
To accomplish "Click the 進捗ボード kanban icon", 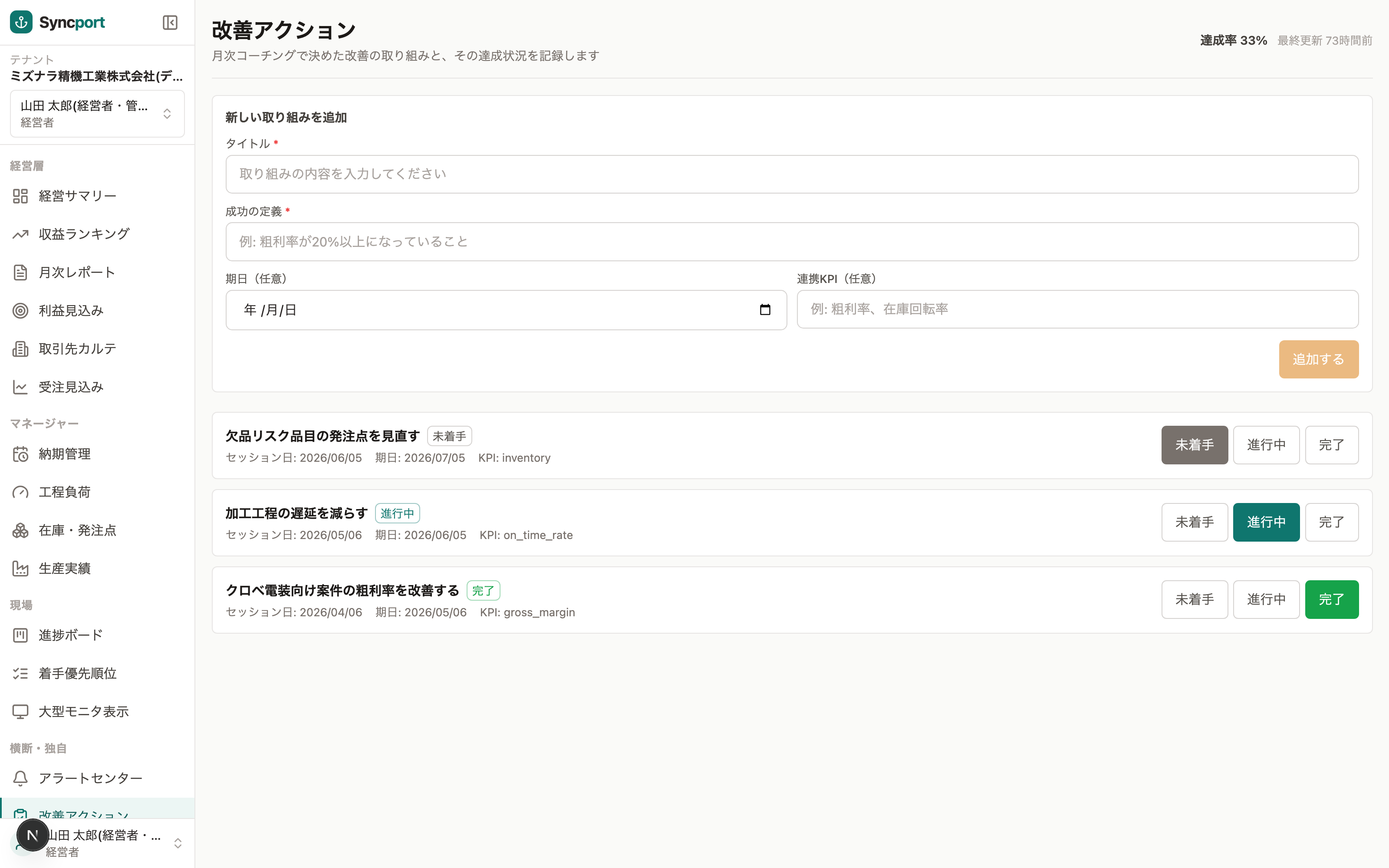I will tap(20, 635).
